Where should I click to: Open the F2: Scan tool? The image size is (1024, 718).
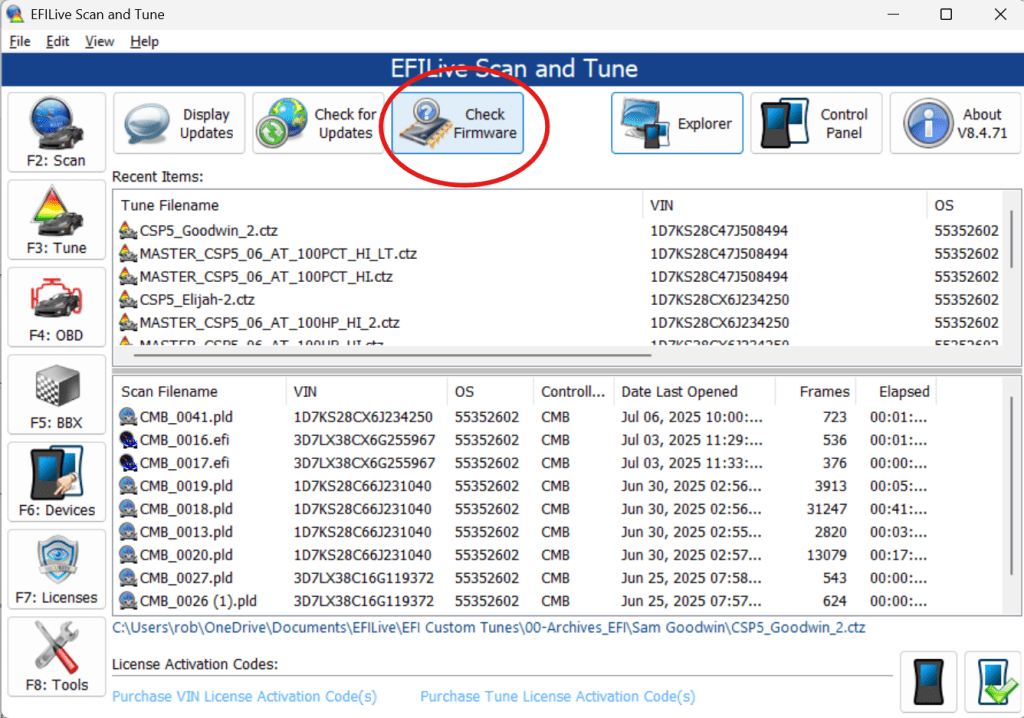pyautogui.click(x=57, y=134)
